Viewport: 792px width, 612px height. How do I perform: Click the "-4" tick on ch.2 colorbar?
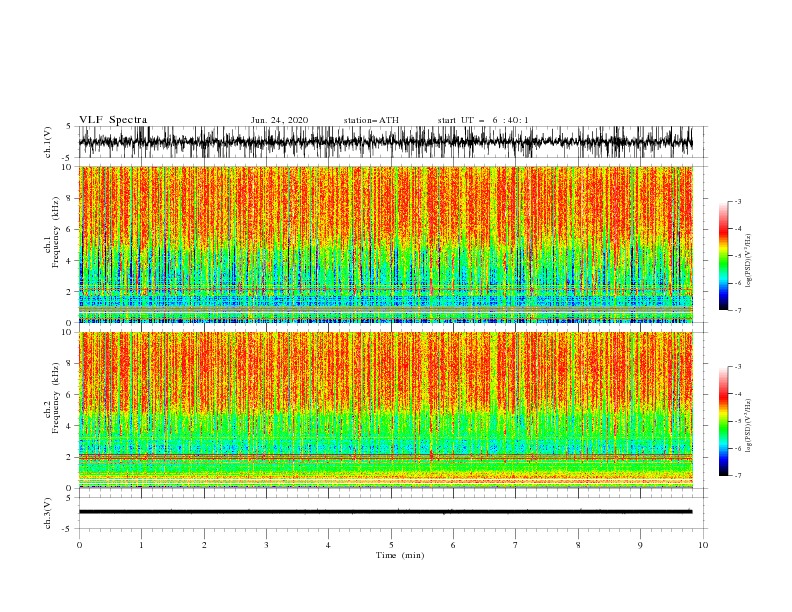tap(737, 394)
